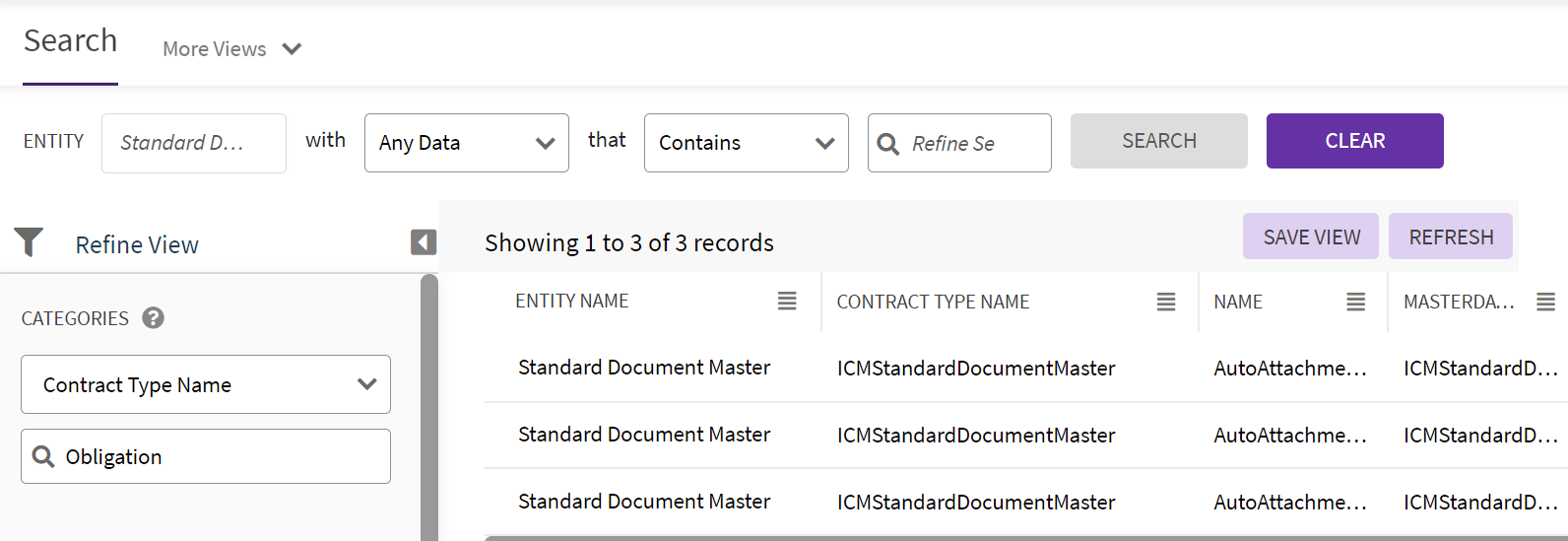
Task: Click the Standard D… entity input field
Action: 193,144
